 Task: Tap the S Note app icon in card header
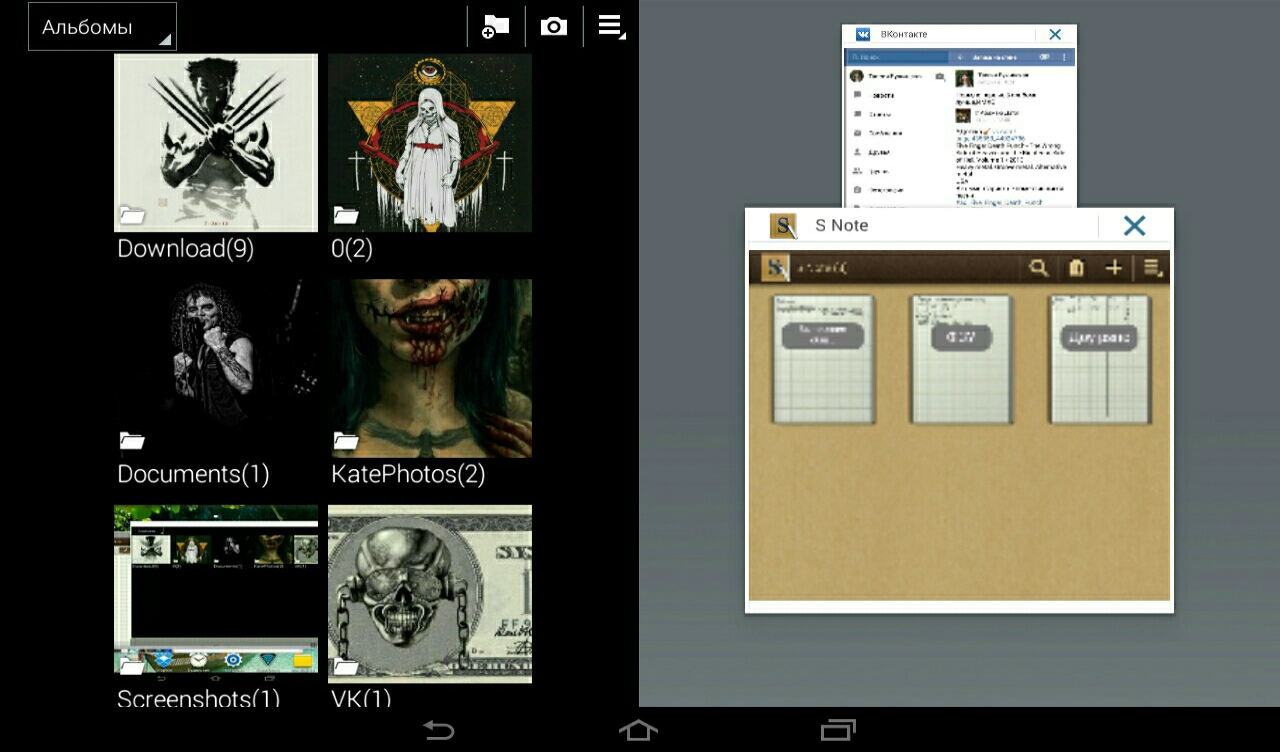coord(783,226)
